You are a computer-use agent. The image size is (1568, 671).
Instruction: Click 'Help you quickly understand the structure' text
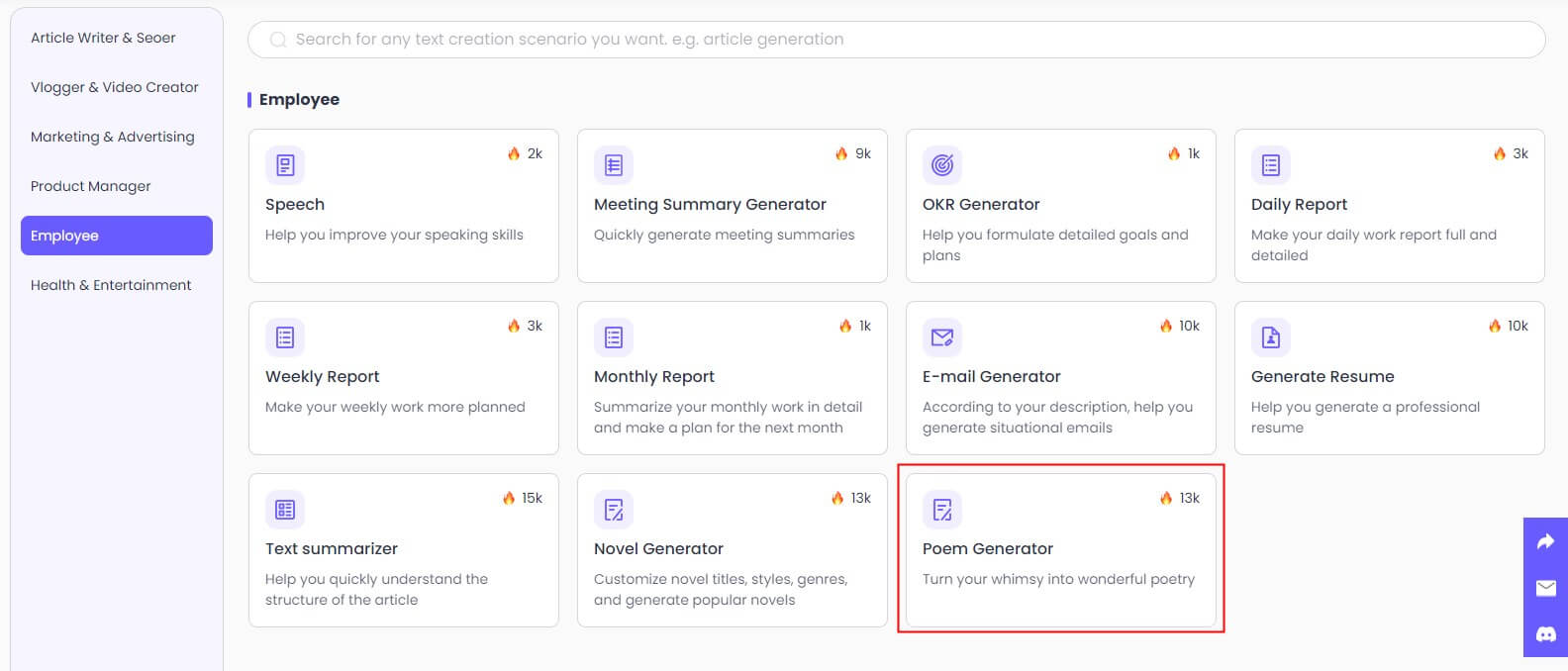[376, 589]
